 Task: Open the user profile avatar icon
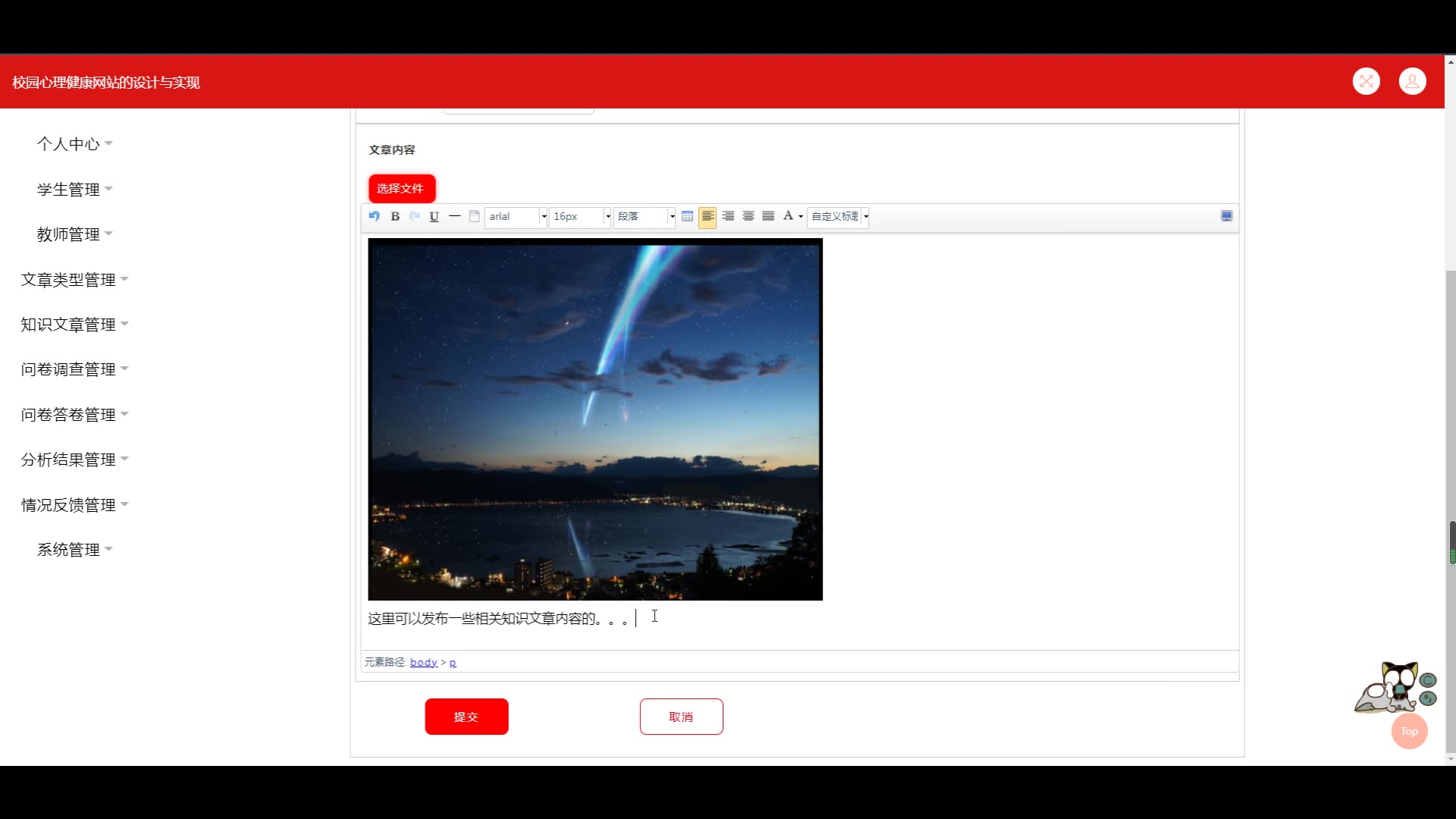pyautogui.click(x=1412, y=81)
